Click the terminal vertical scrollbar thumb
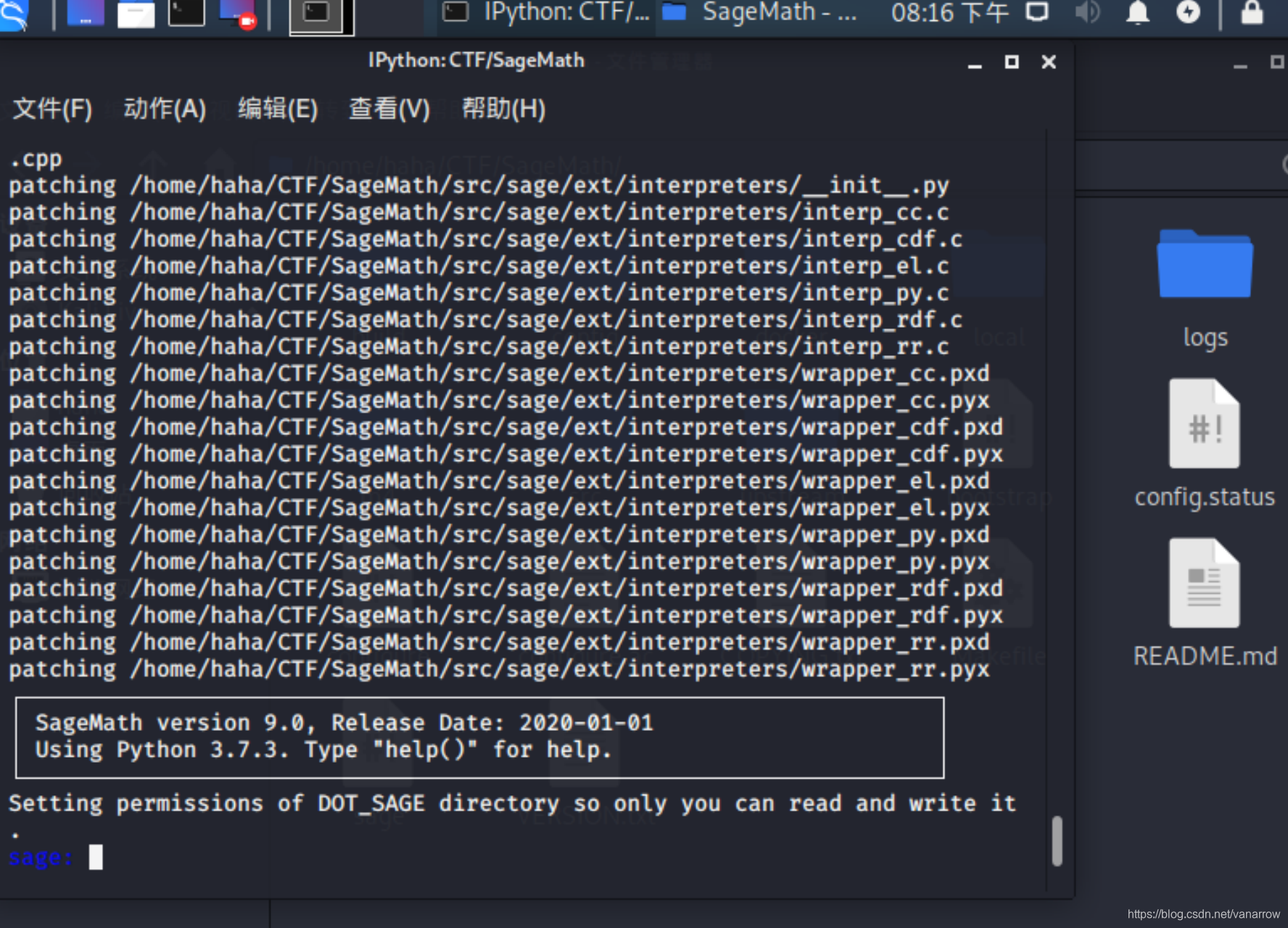 (1057, 841)
